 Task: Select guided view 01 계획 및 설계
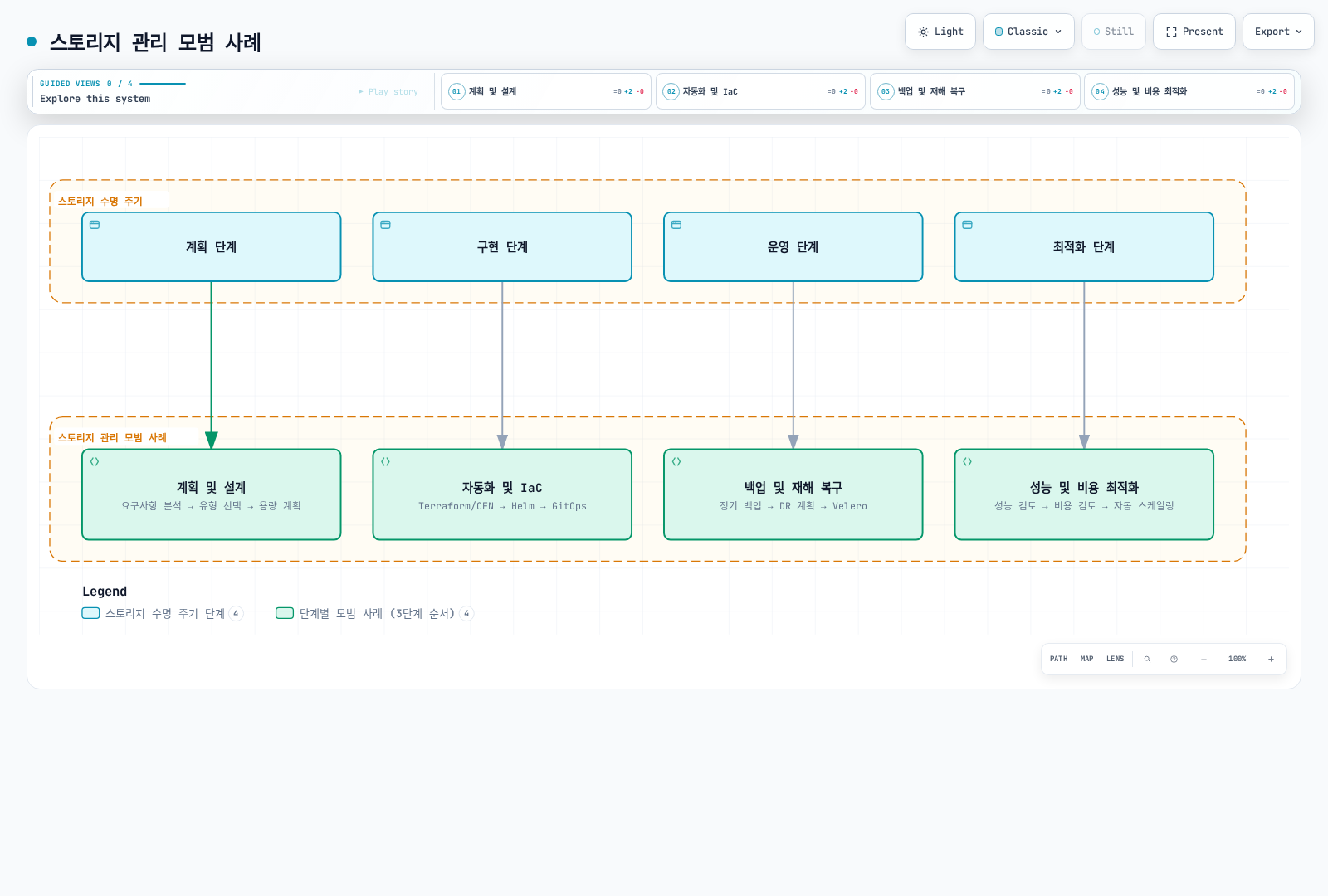coord(546,91)
